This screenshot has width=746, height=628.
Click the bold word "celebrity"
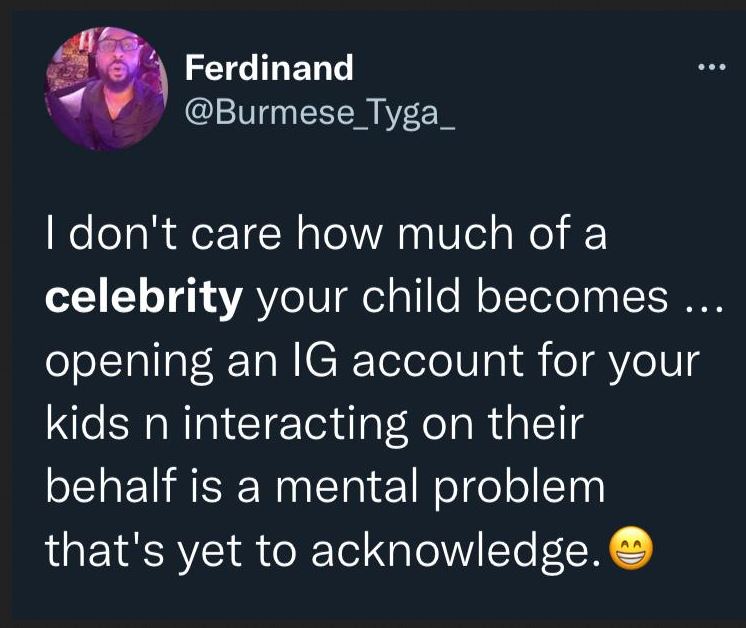(146, 298)
